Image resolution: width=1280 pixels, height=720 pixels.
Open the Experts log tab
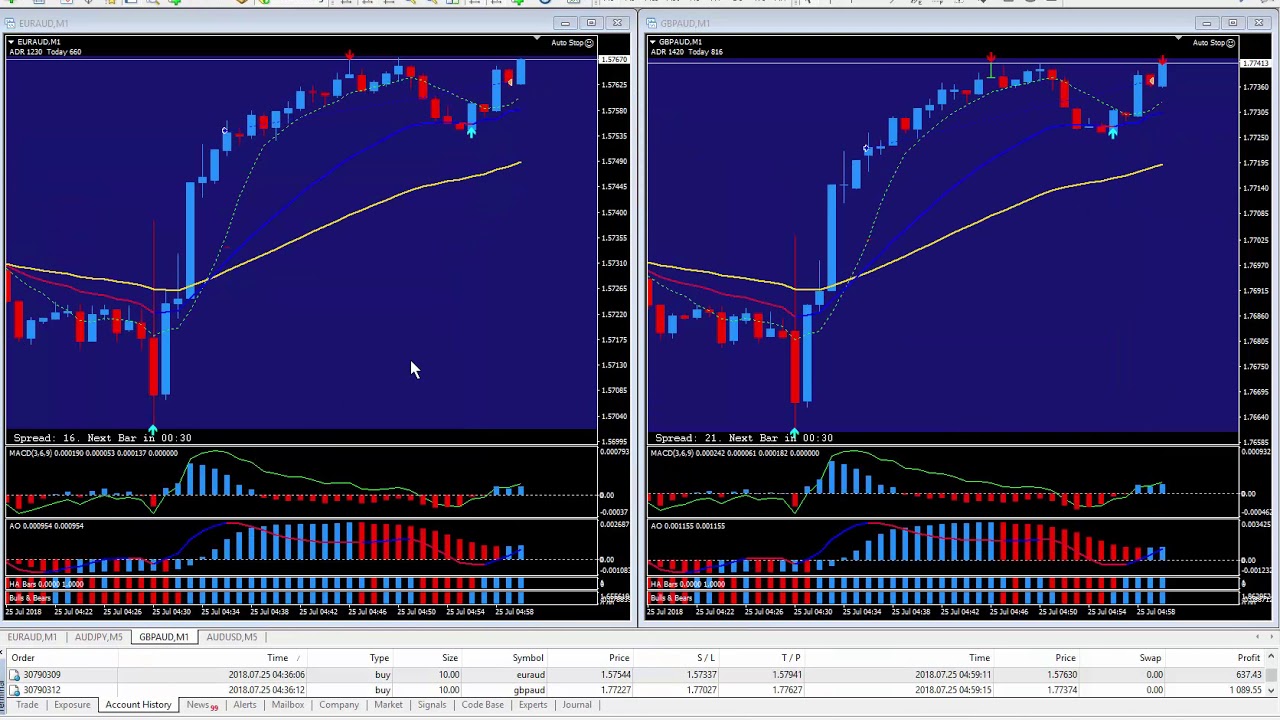[532, 705]
